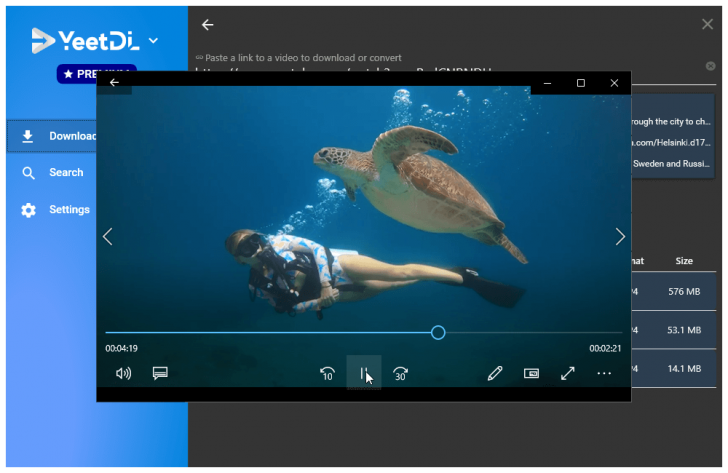Select the 53.1 MB format row
Screen dimensions: 728x473
coord(674,330)
